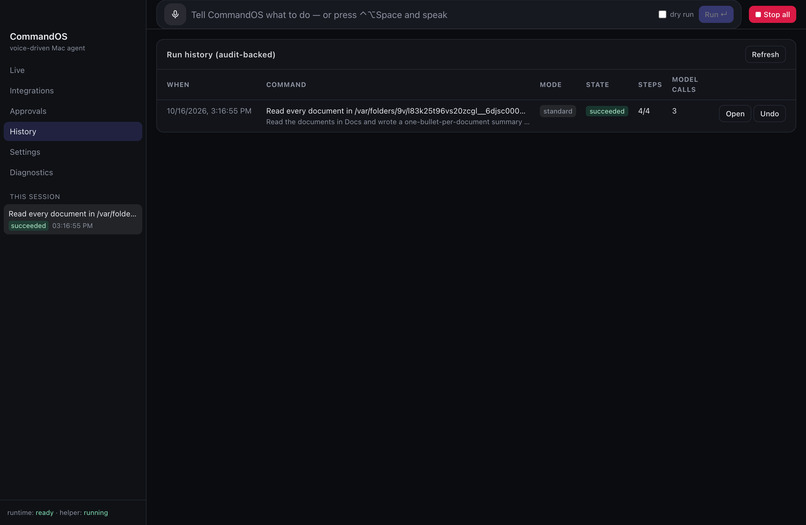Click the MODEL CALLS column header
The image size is (806, 525).
685,84
